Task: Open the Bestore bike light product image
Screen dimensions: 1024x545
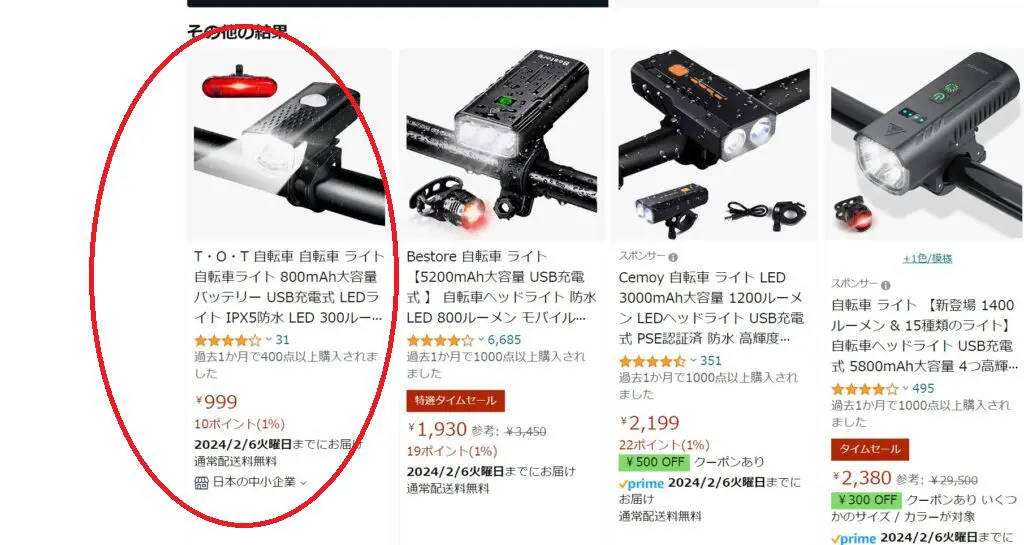Action: (502, 144)
